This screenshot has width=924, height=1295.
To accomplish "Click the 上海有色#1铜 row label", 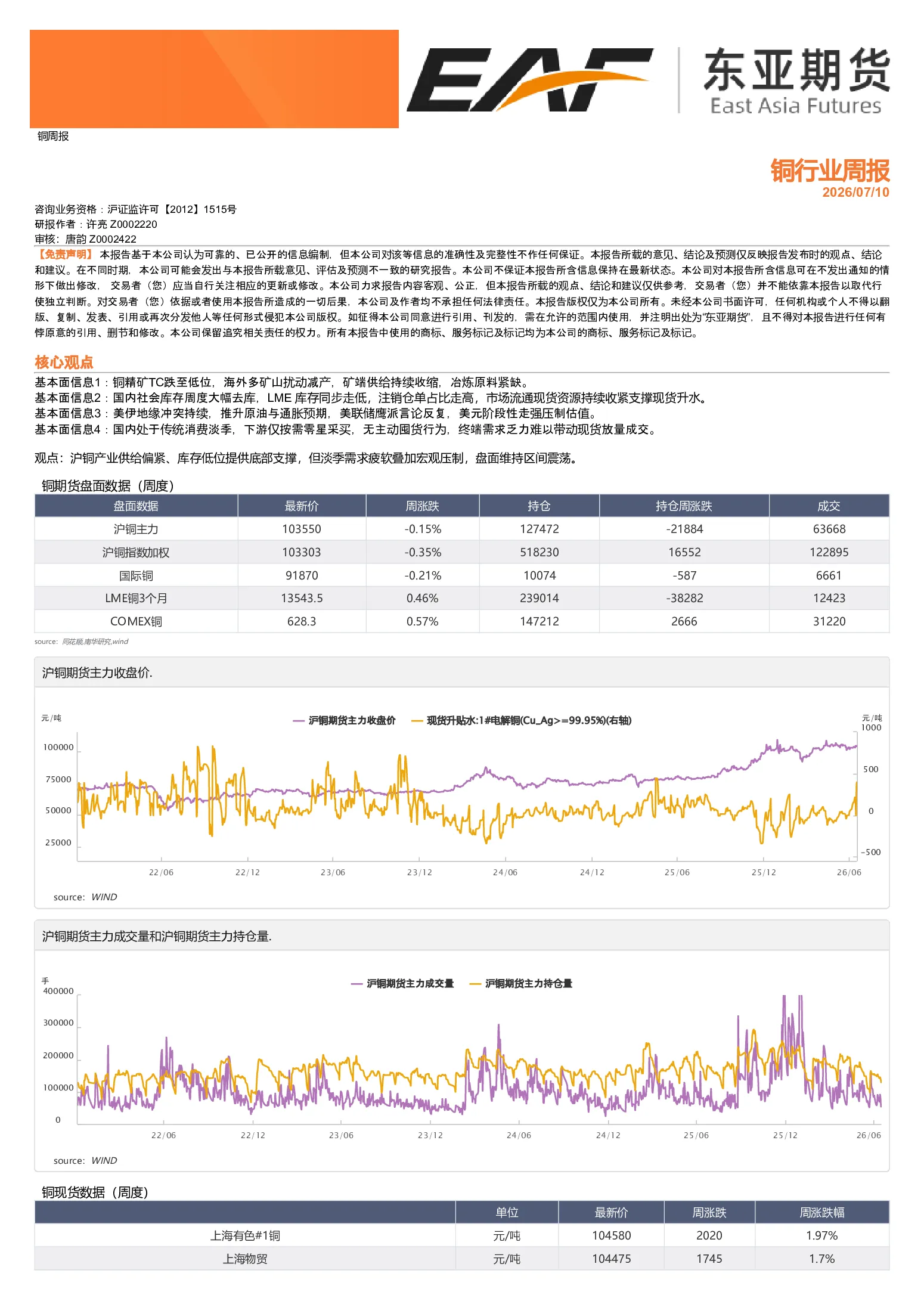I will (245, 1235).
